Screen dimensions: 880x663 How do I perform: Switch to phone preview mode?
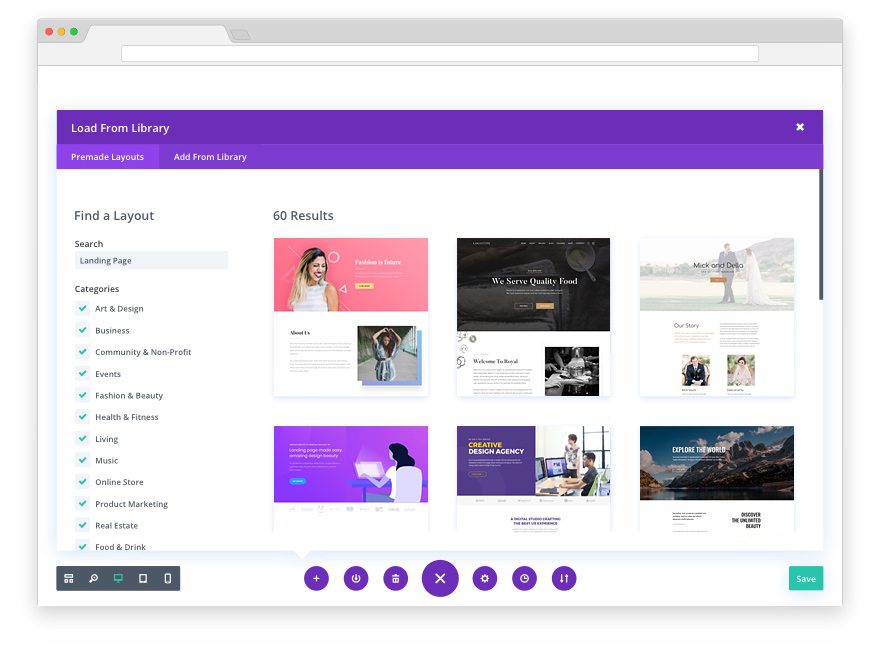click(x=167, y=578)
